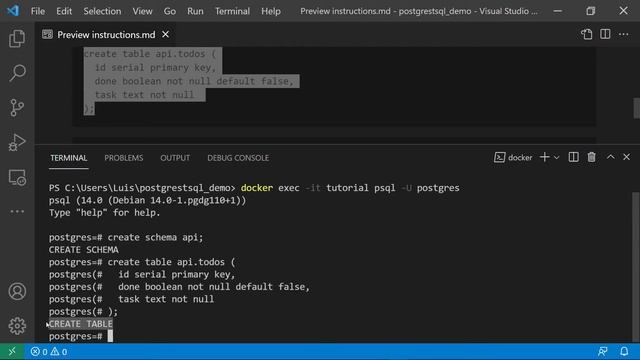640x360 pixels.
Task: Click the editor preview scrollbar thumb
Action: (x=636, y=108)
